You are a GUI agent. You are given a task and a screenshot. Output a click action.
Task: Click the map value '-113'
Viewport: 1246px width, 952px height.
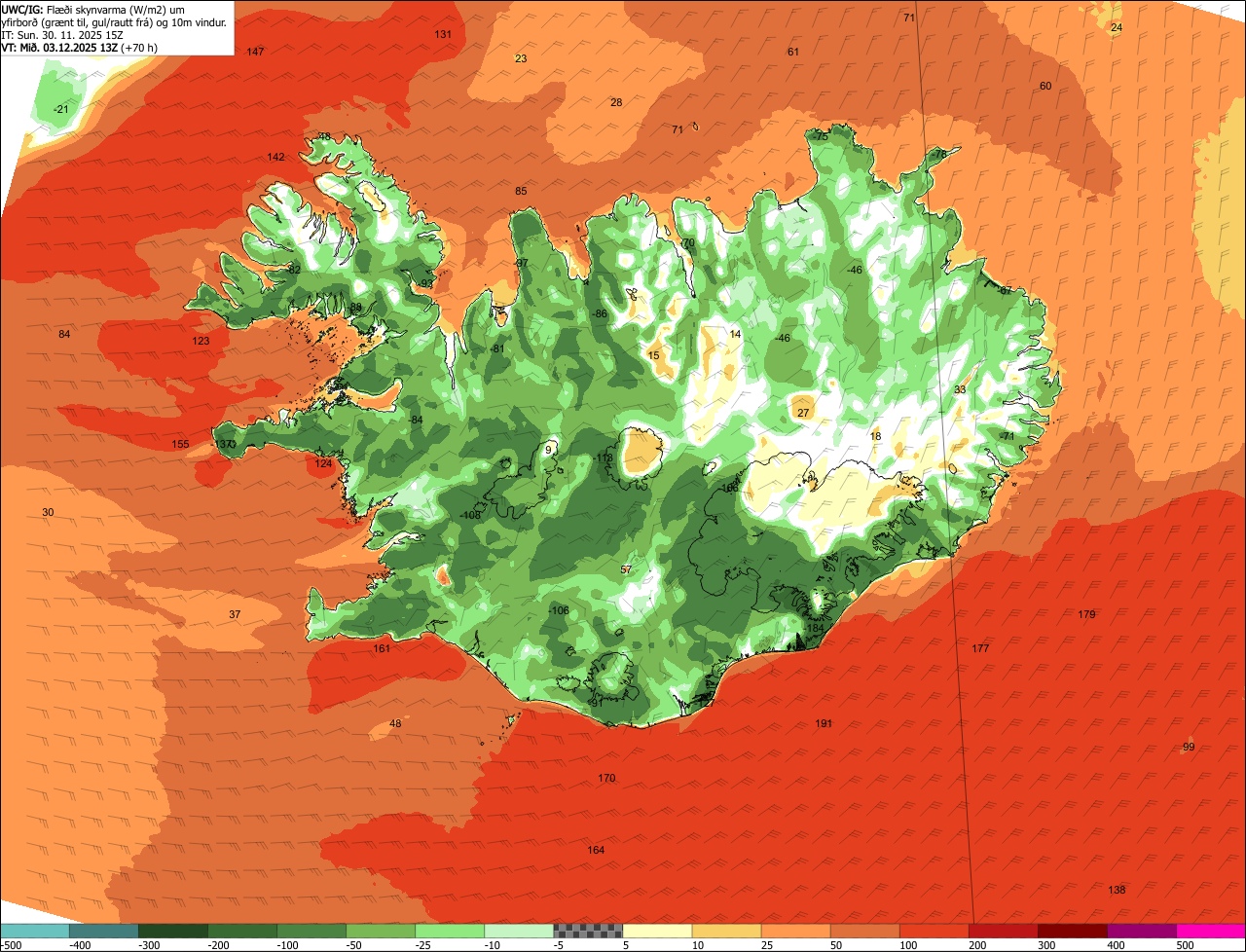(603, 458)
